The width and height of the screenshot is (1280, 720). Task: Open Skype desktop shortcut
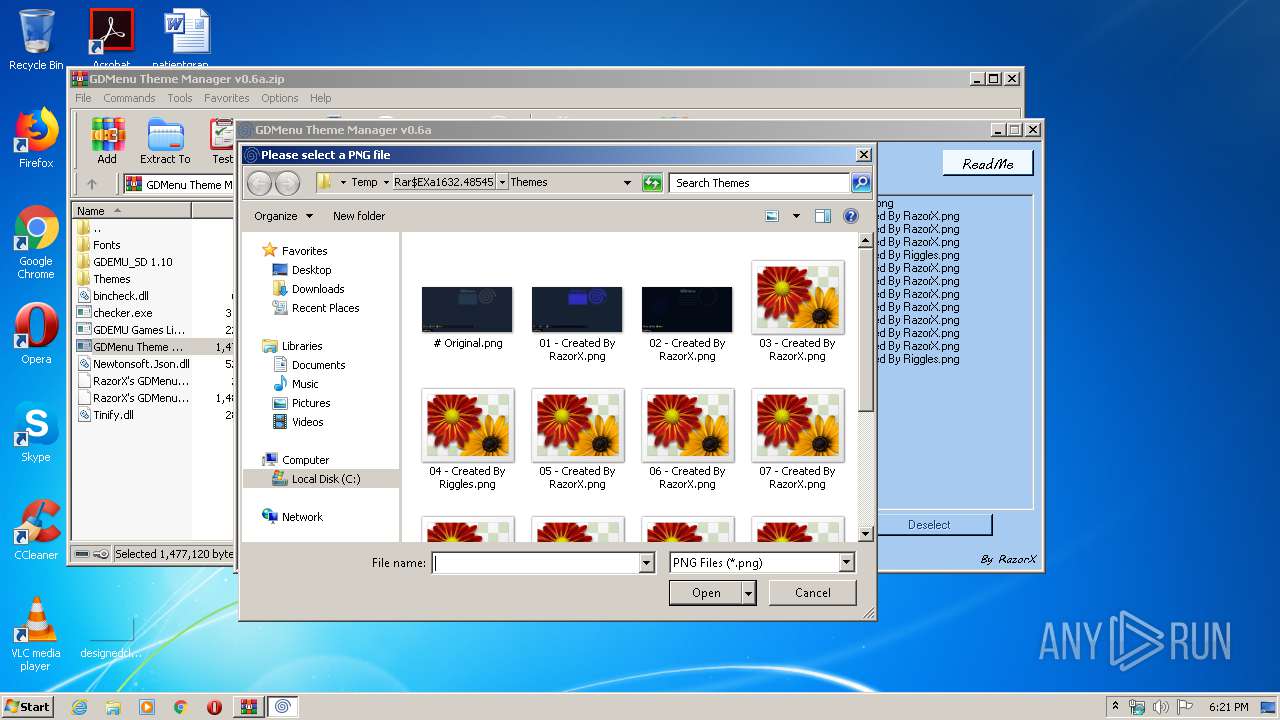coord(36,432)
